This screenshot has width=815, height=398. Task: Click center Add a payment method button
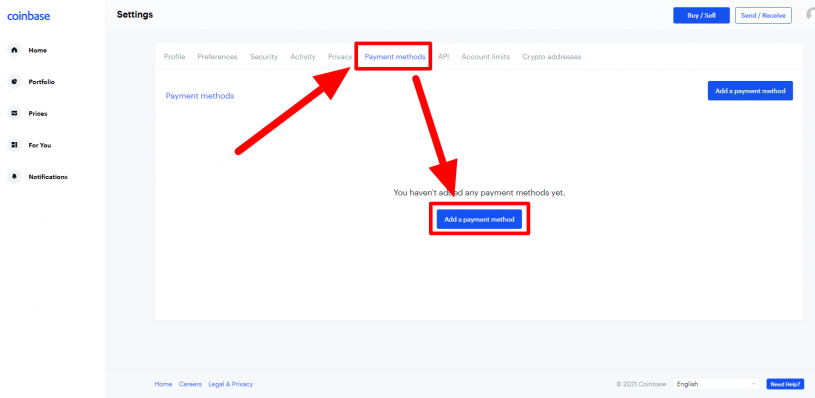pos(479,219)
